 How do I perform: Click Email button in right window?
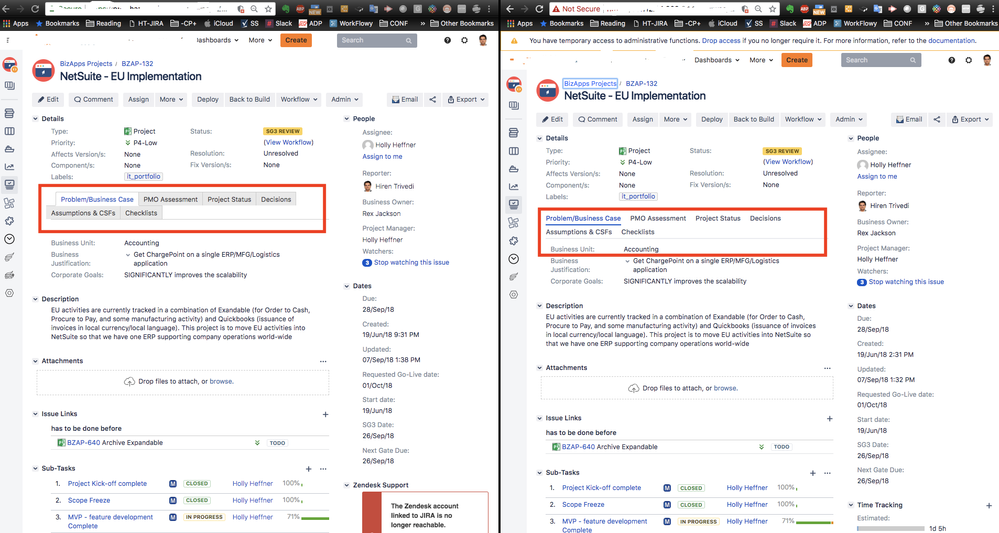pos(909,119)
